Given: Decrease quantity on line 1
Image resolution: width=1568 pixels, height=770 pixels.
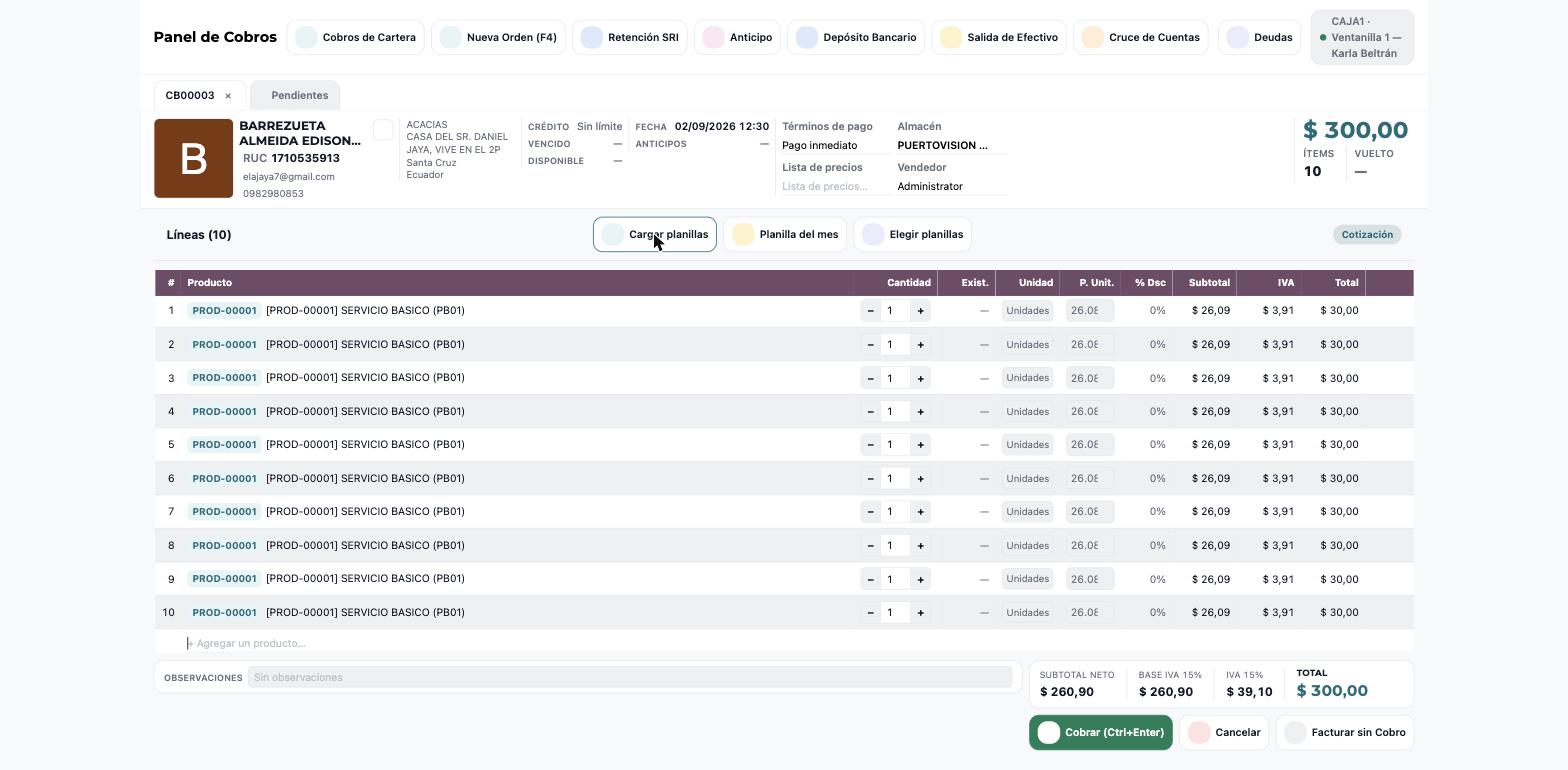Looking at the screenshot, I should tap(870, 311).
